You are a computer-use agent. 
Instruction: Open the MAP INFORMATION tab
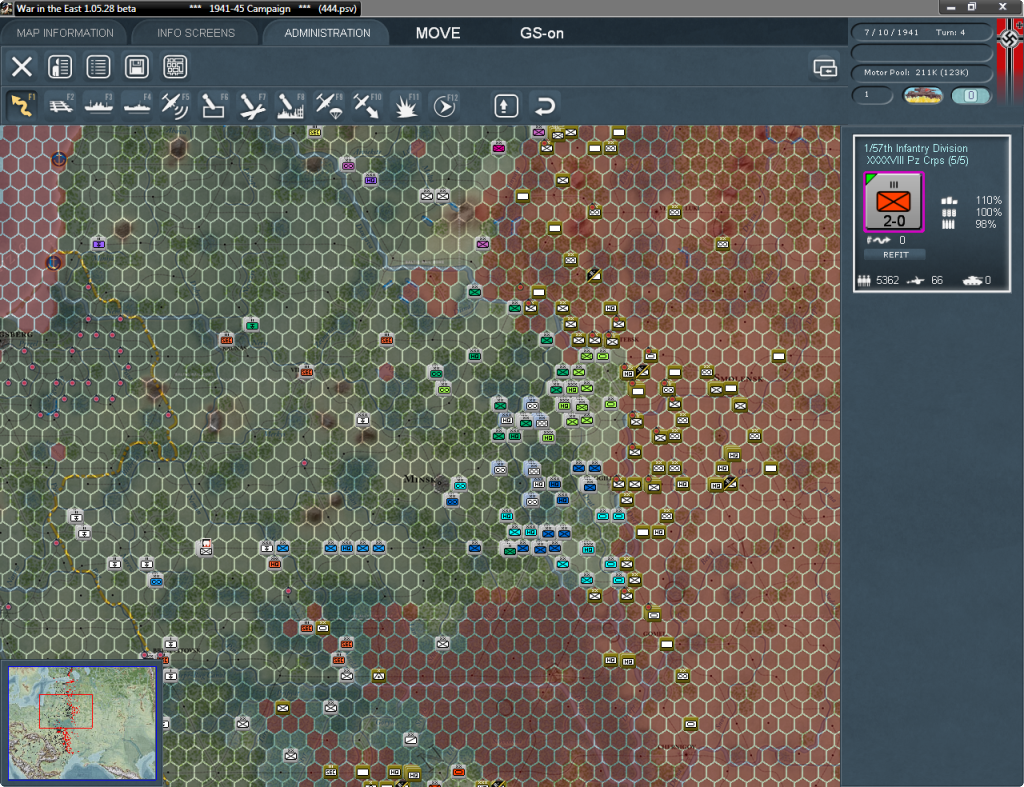pos(65,33)
